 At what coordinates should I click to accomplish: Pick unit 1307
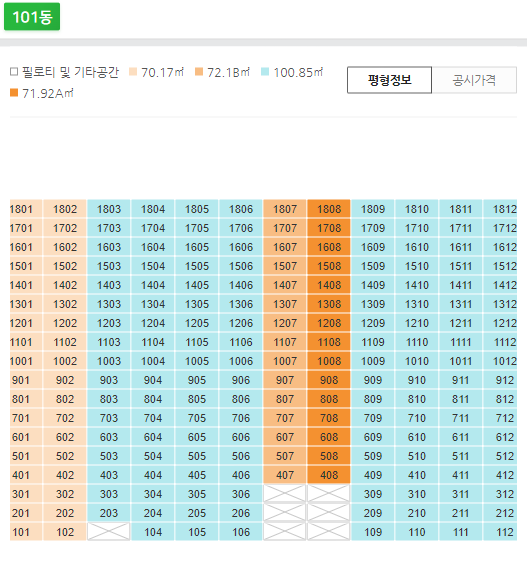[x=285, y=304]
